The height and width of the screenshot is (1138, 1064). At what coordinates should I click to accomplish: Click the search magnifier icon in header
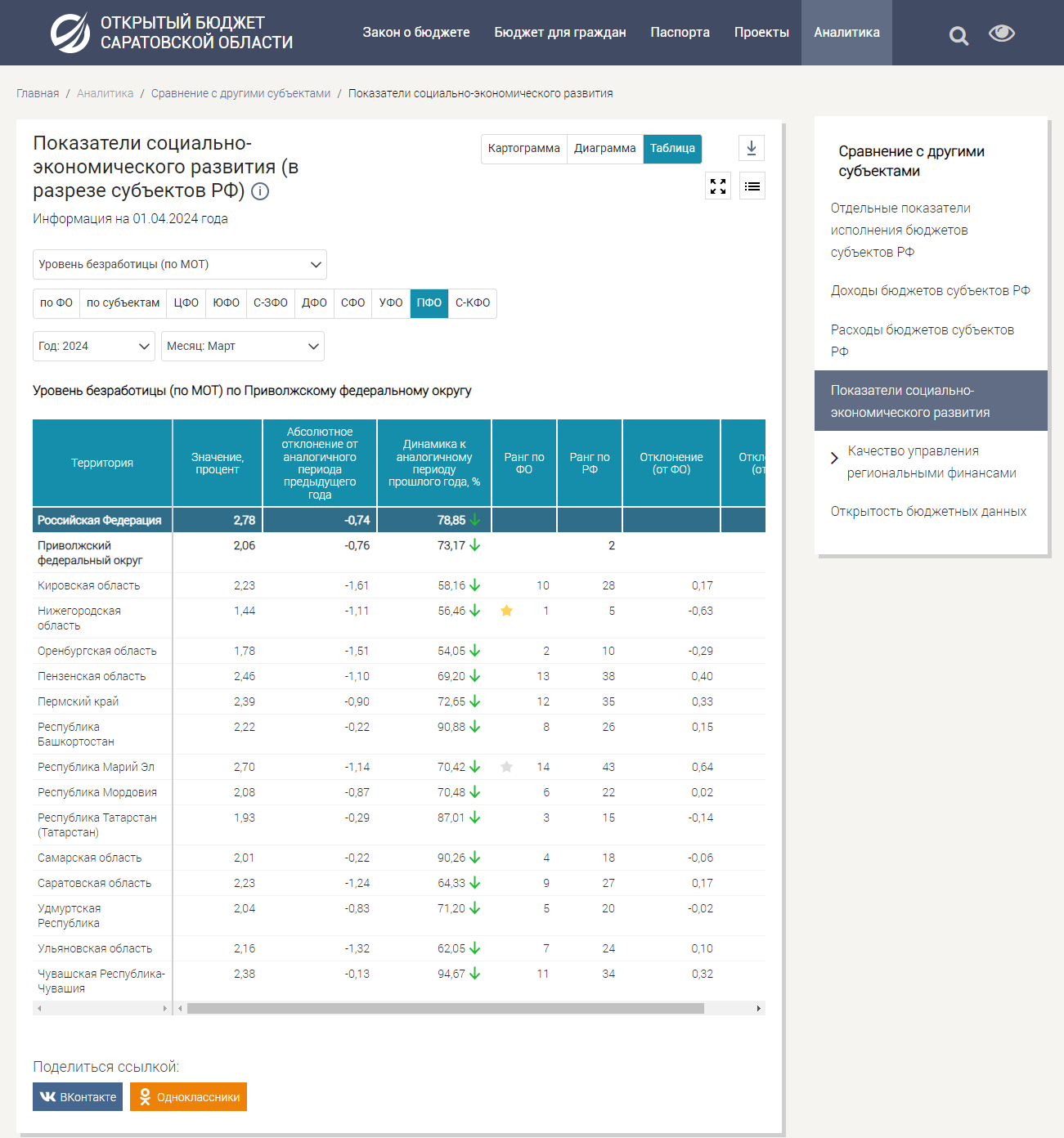coord(958,35)
